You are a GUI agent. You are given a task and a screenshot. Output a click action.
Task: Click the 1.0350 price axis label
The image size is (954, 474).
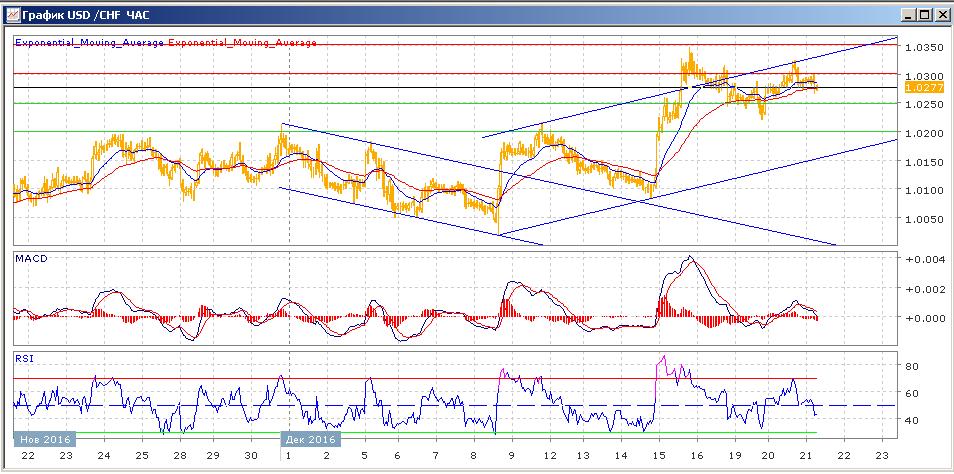point(924,47)
